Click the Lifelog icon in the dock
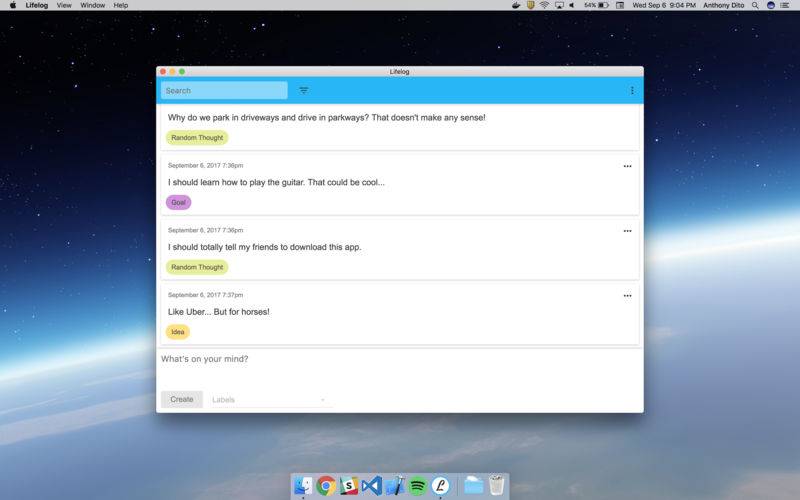The height and width of the screenshot is (500, 800). 440,486
